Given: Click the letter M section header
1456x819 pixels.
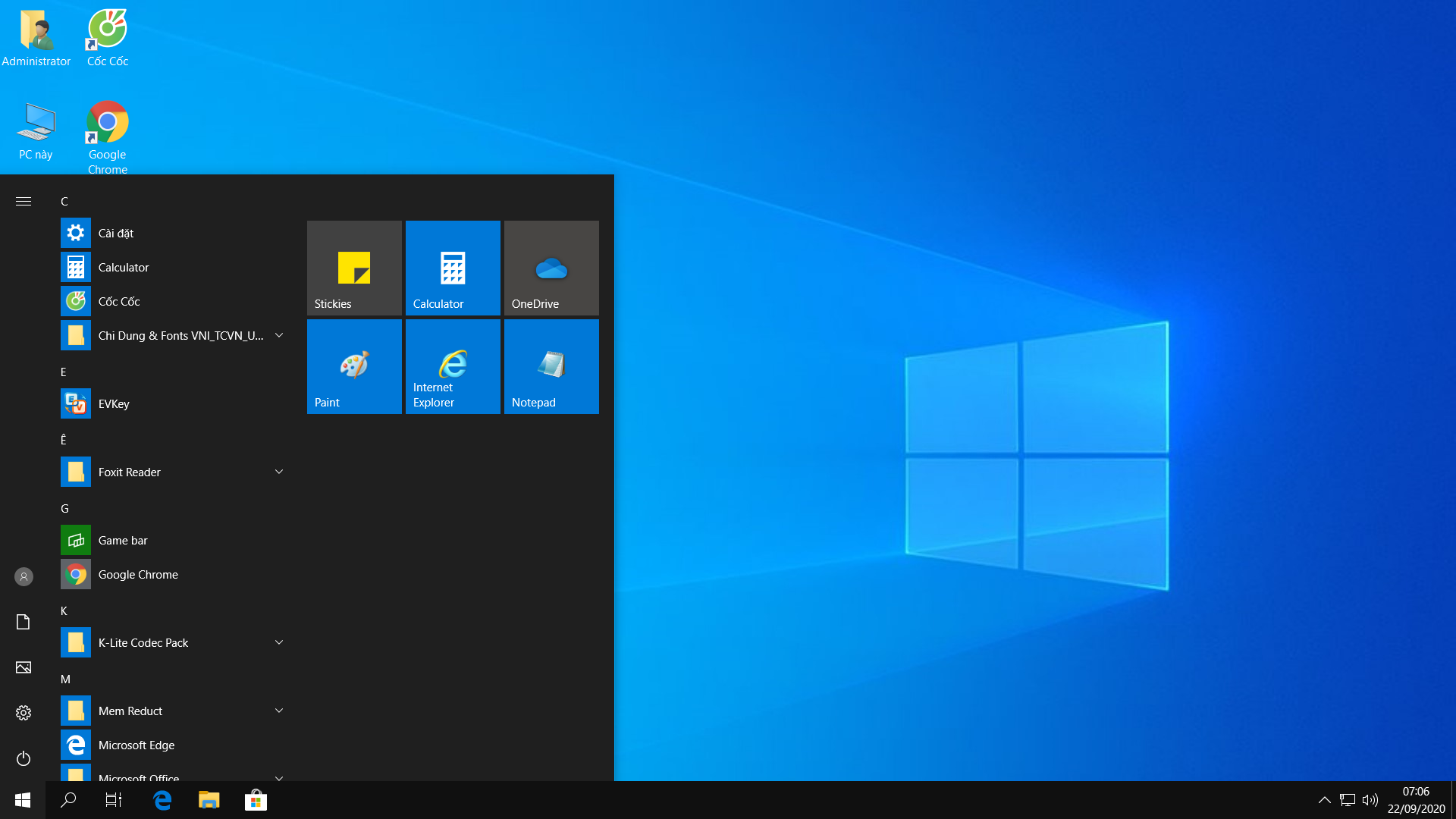Looking at the screenshot, I should 65,679.
